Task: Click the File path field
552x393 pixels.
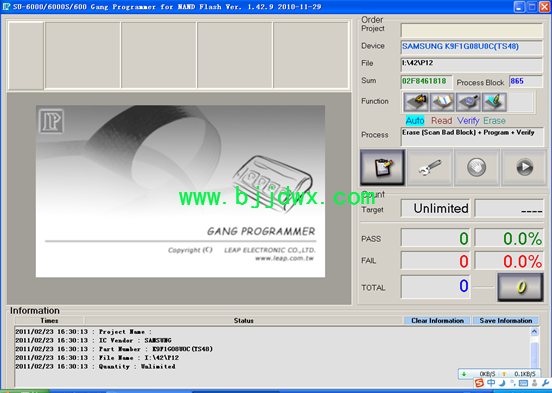Action: tap(472, 65)
